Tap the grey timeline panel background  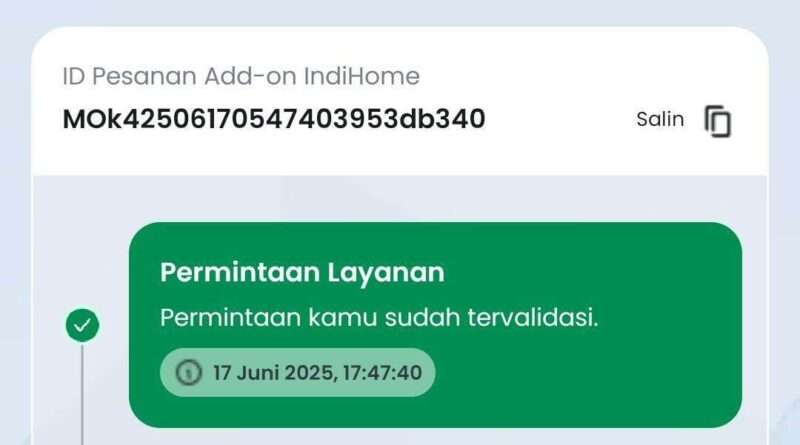click(x=400, y=199)
